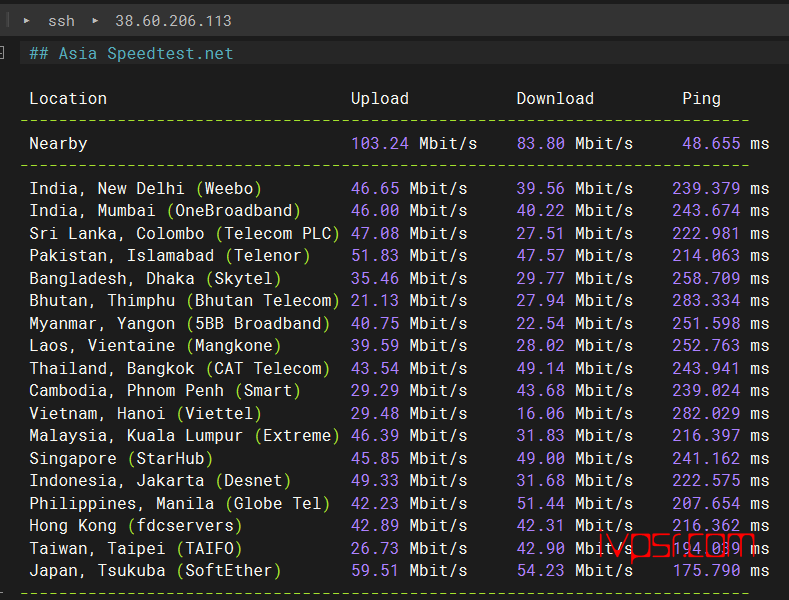This screenshot has width=789, height=600.
Task: Click Colombo ping value 222.981
Action: point(706,233)
